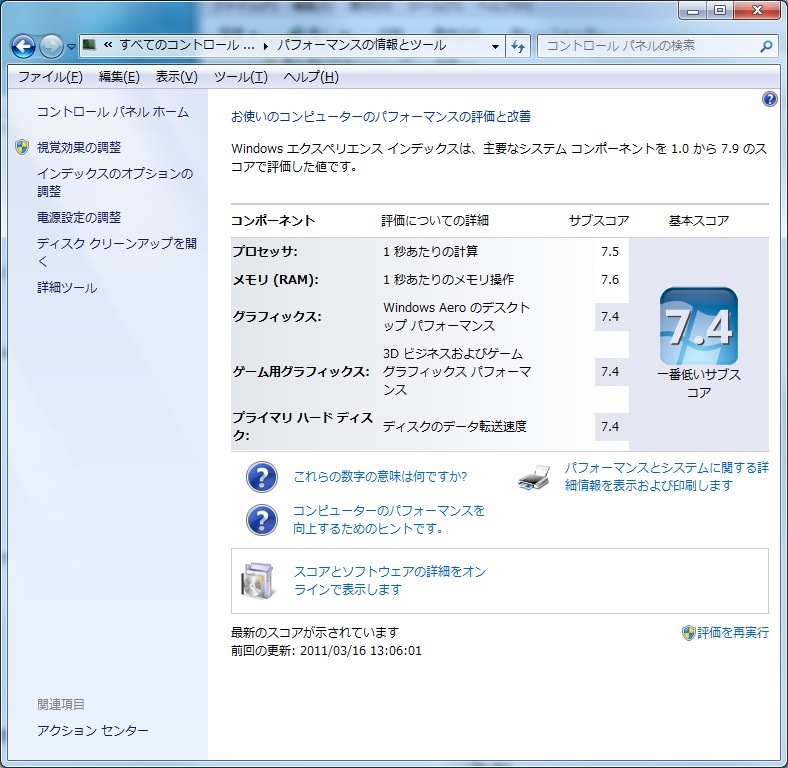This screenshot has height=768, width=788.
Task: Select the ゲーム用グラフィックス: row label
Action: (301, 372)
